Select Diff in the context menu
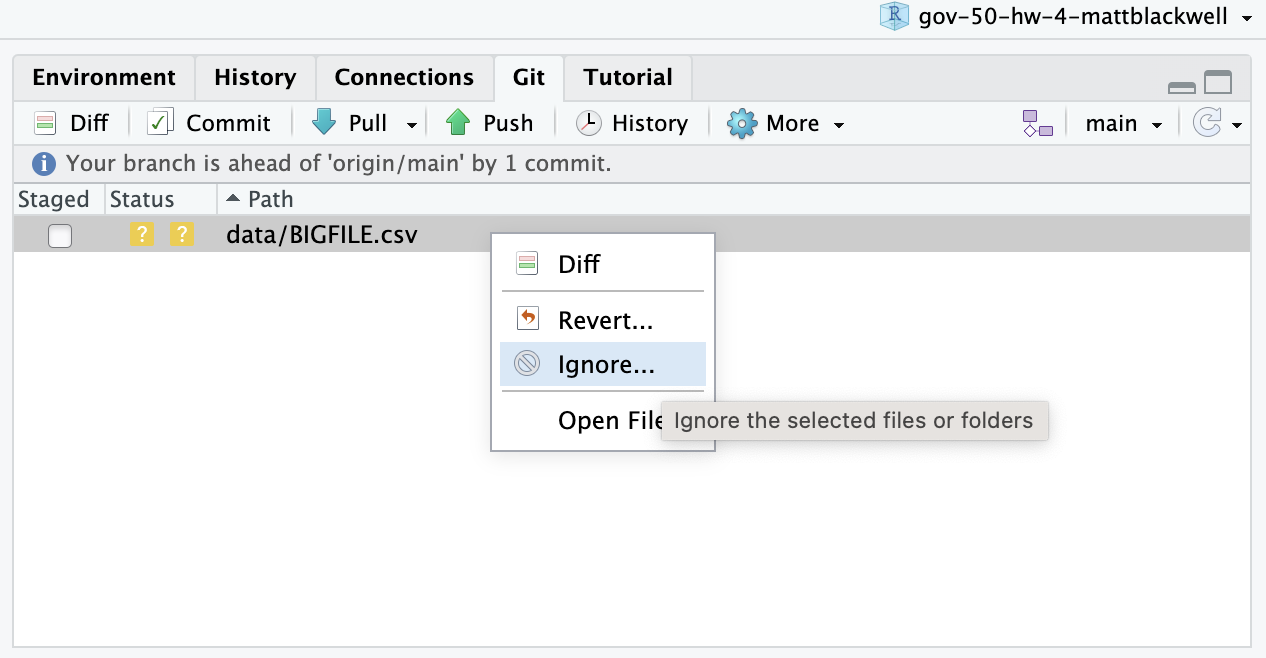This screenshot has height=658, width=1266. tap(603, 265)
